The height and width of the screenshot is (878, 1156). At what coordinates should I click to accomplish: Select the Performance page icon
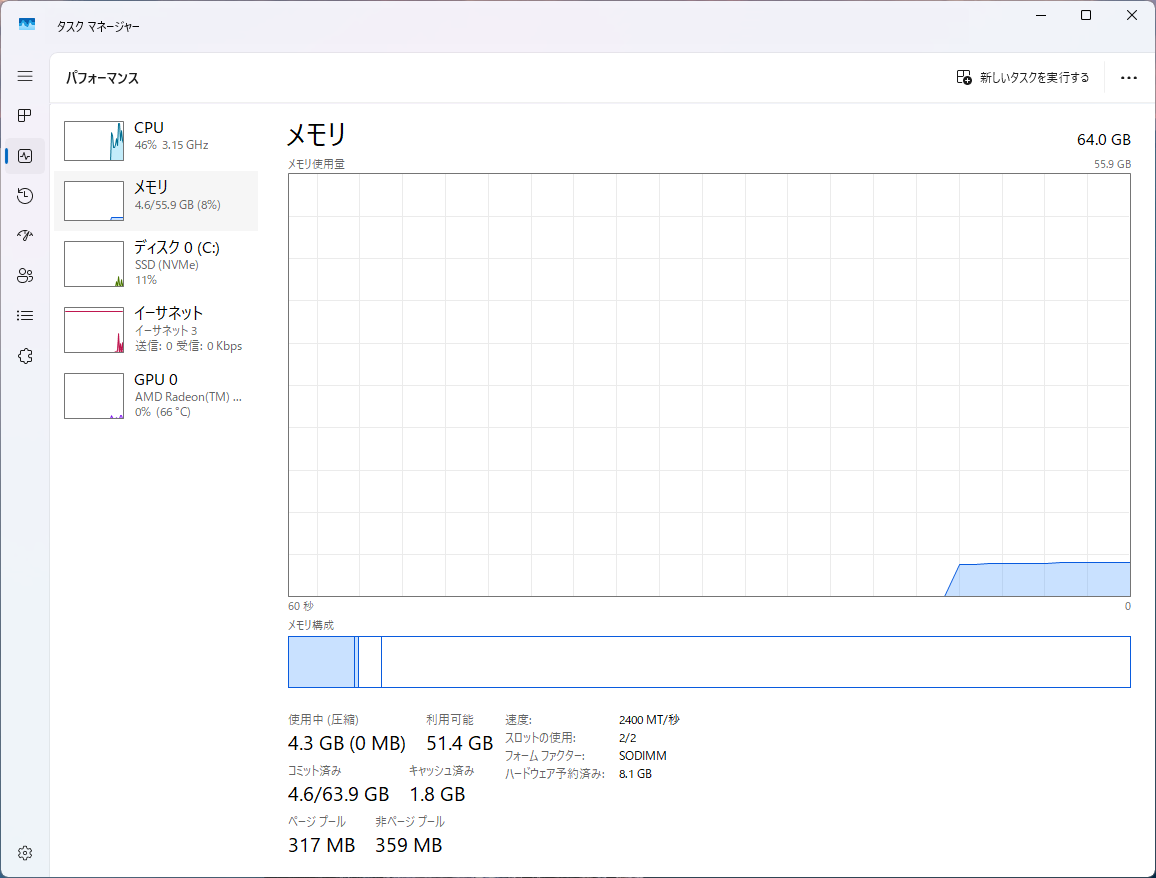point(25,156)
